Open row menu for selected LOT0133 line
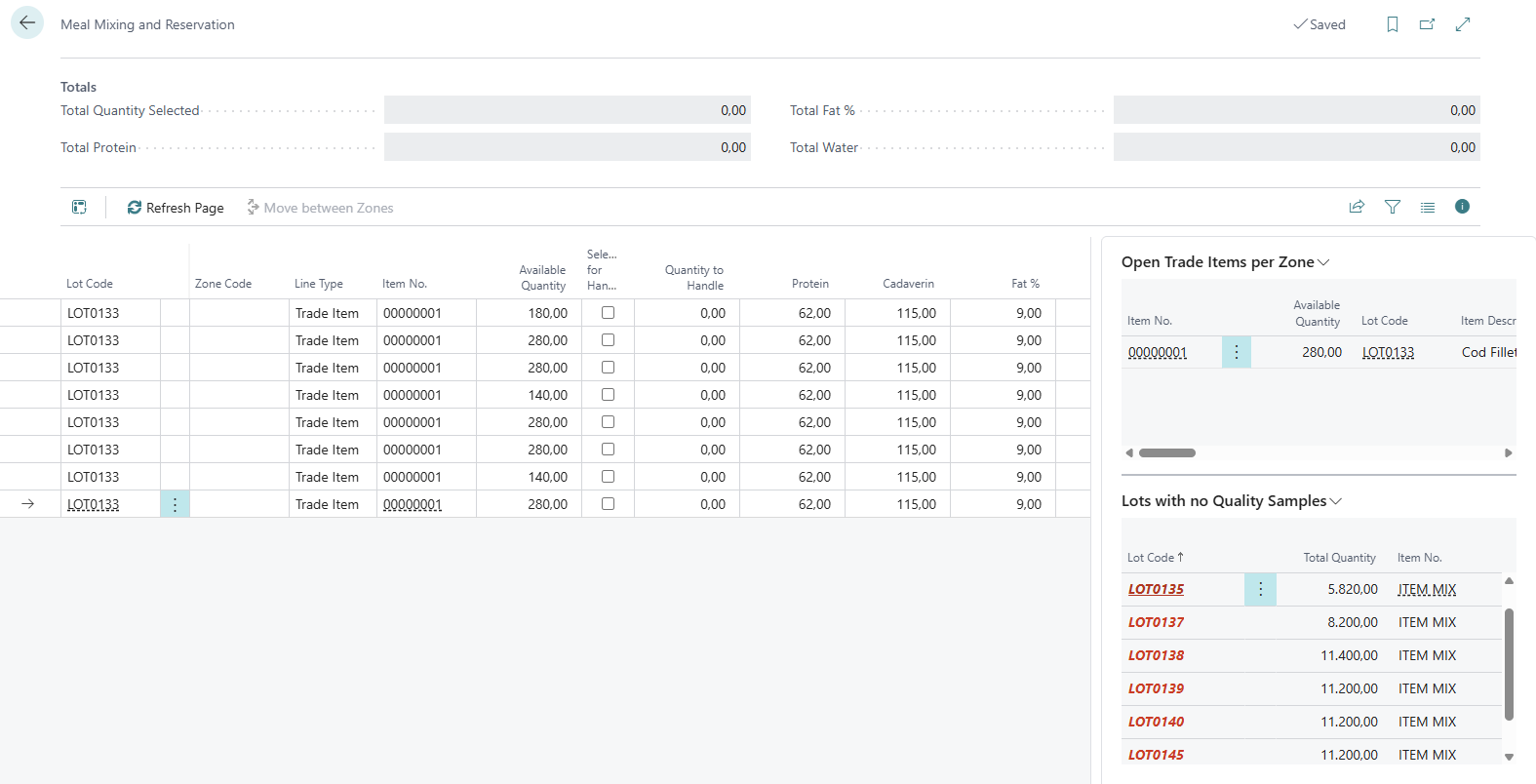 pos(175,504)
